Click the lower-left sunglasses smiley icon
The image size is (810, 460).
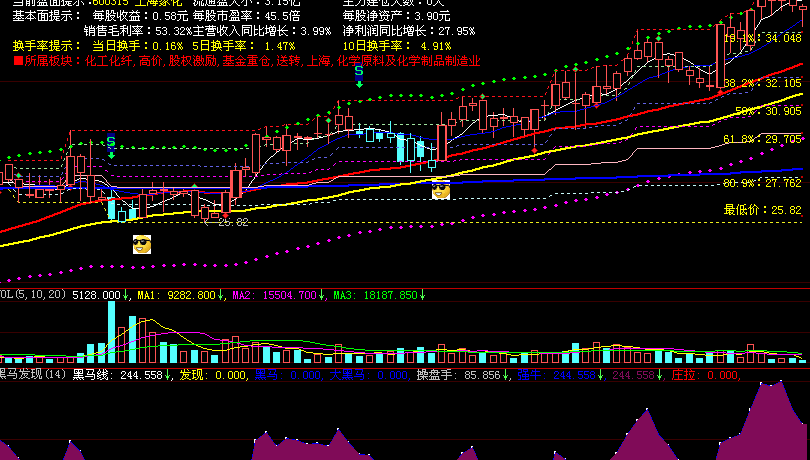click(142, 244)
